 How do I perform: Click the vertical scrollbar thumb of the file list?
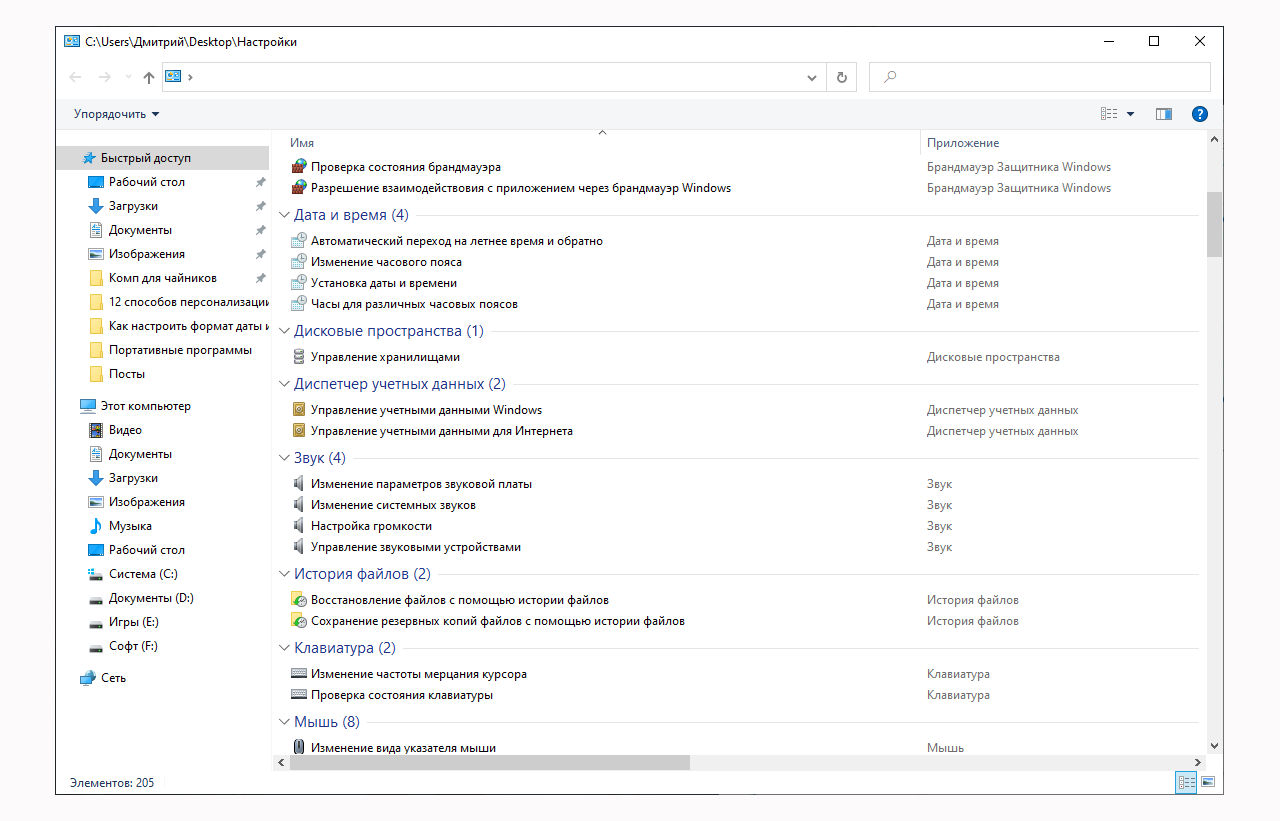[x=1214, y=225]
